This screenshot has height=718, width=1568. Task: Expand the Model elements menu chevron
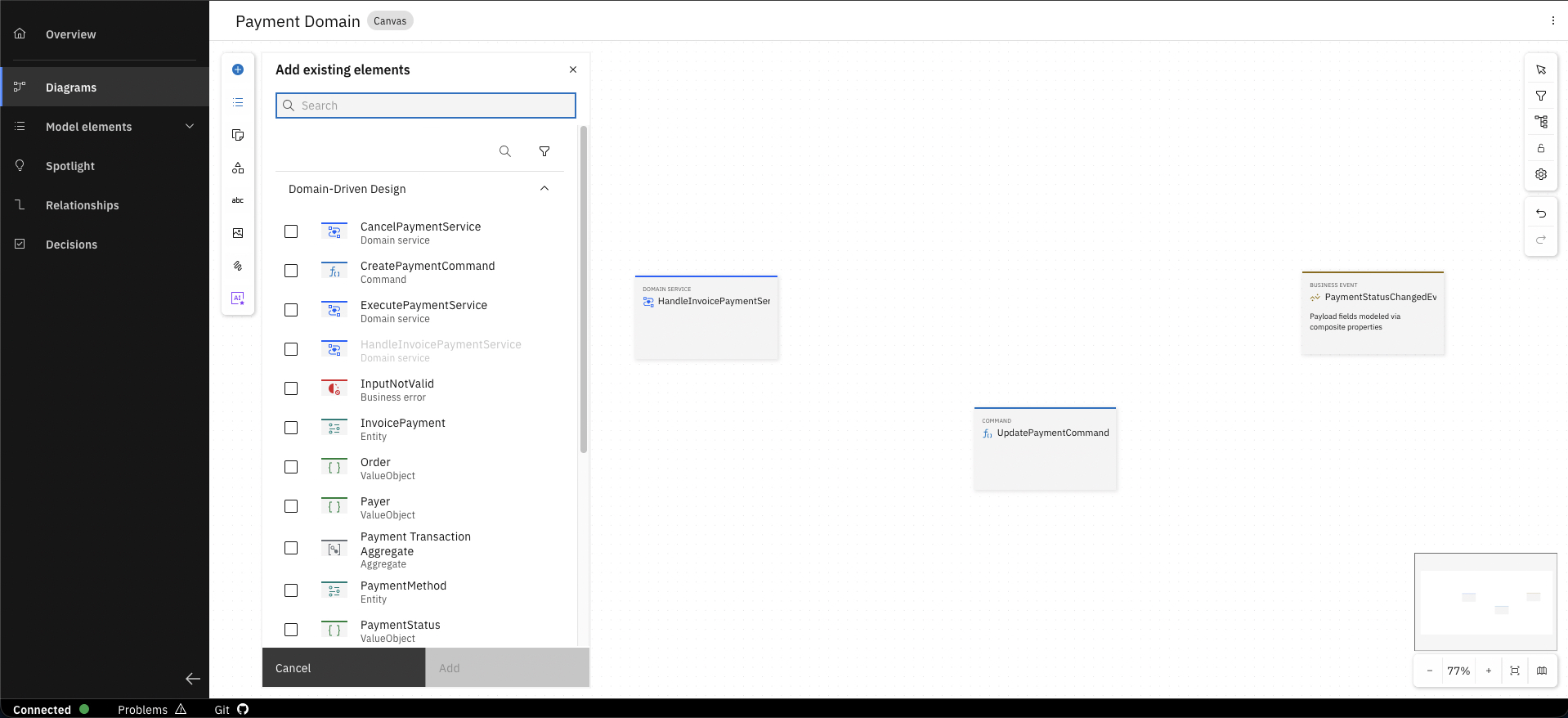(x=190, y=127)
